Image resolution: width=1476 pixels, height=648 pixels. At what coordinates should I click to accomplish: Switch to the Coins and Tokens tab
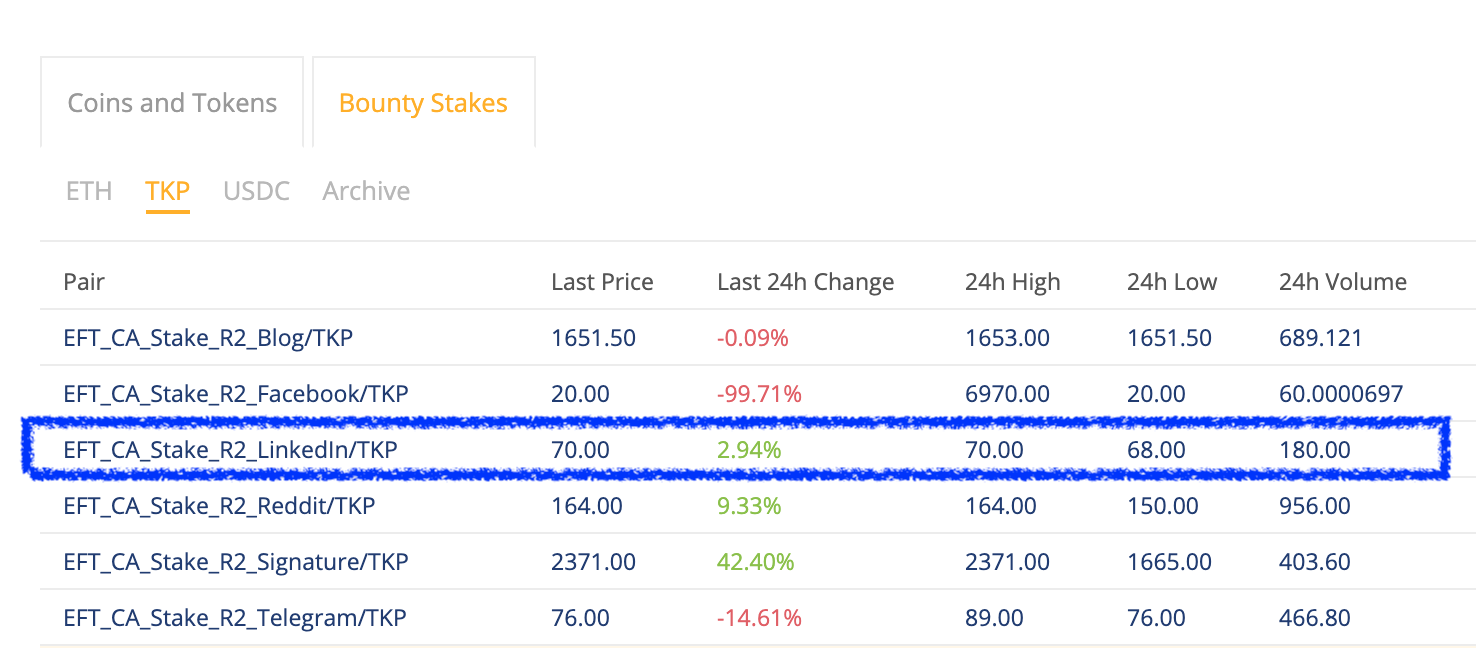172,103
